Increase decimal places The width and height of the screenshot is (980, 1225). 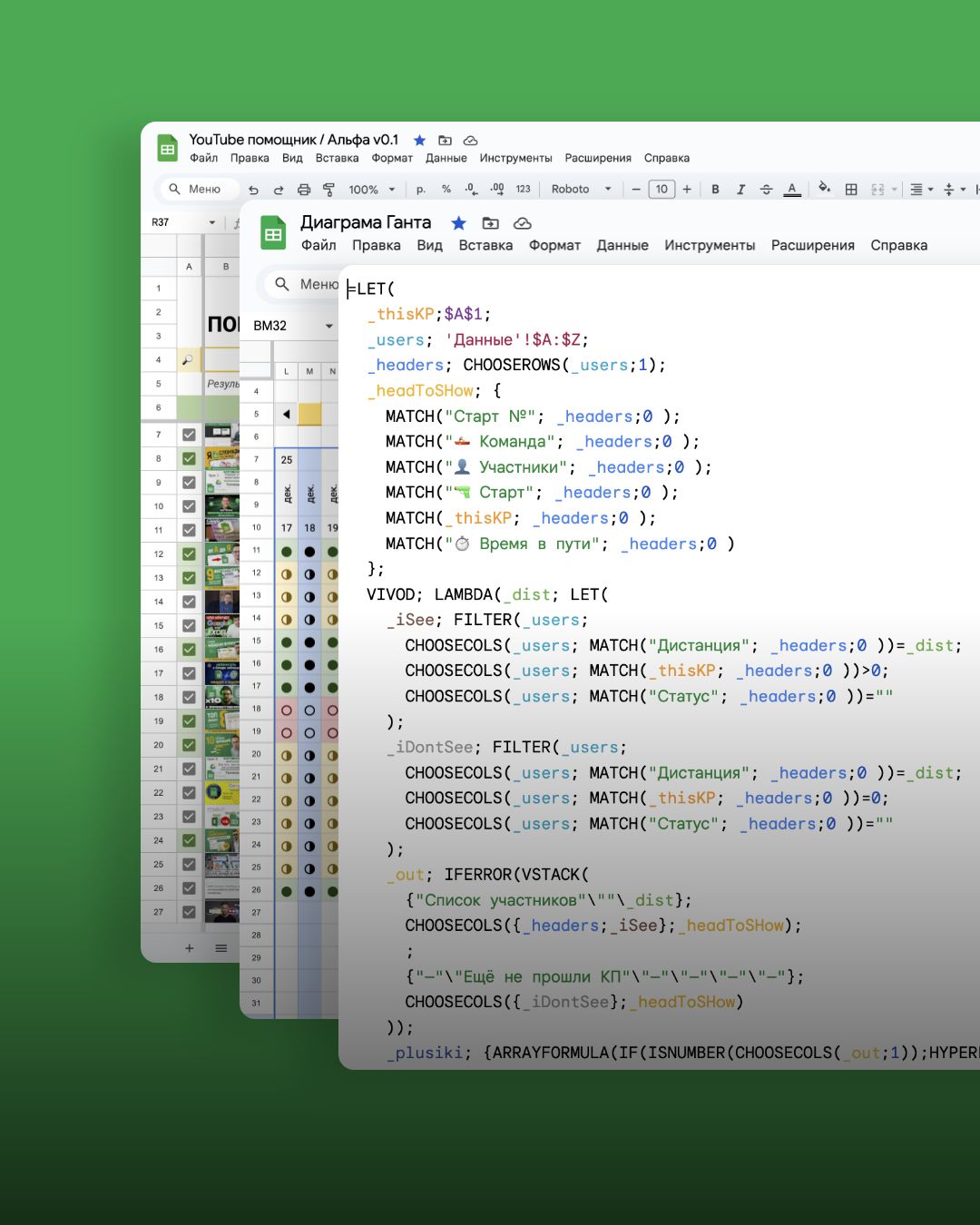coord(497,190)
